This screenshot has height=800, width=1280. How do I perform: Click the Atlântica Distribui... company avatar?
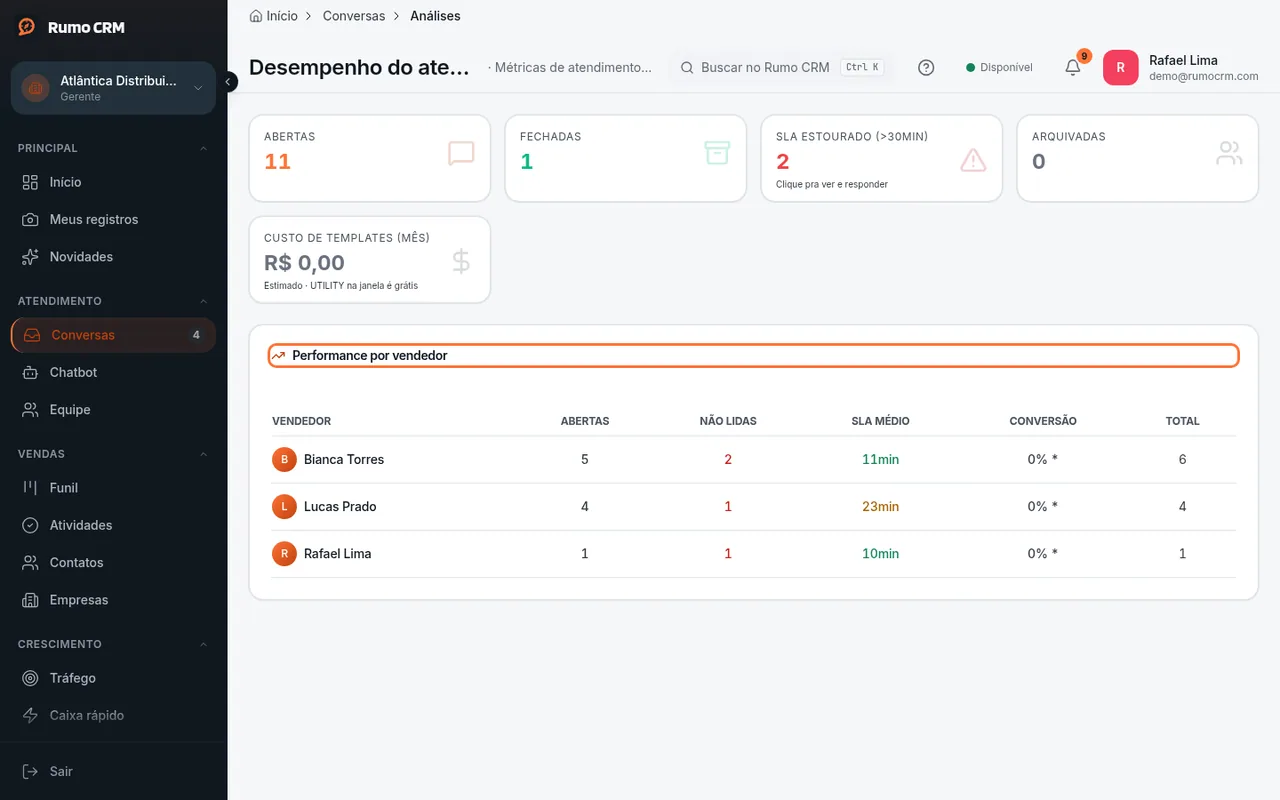pos(35,88)
